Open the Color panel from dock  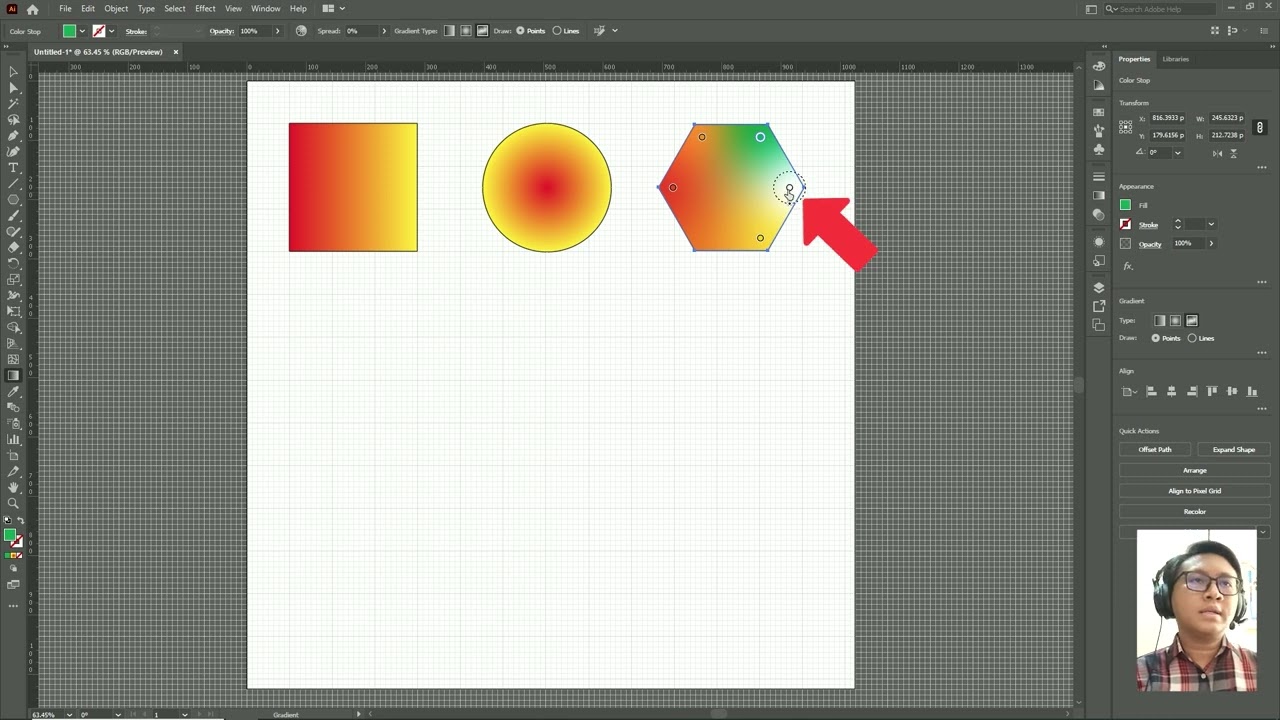tap(1099, 66)
